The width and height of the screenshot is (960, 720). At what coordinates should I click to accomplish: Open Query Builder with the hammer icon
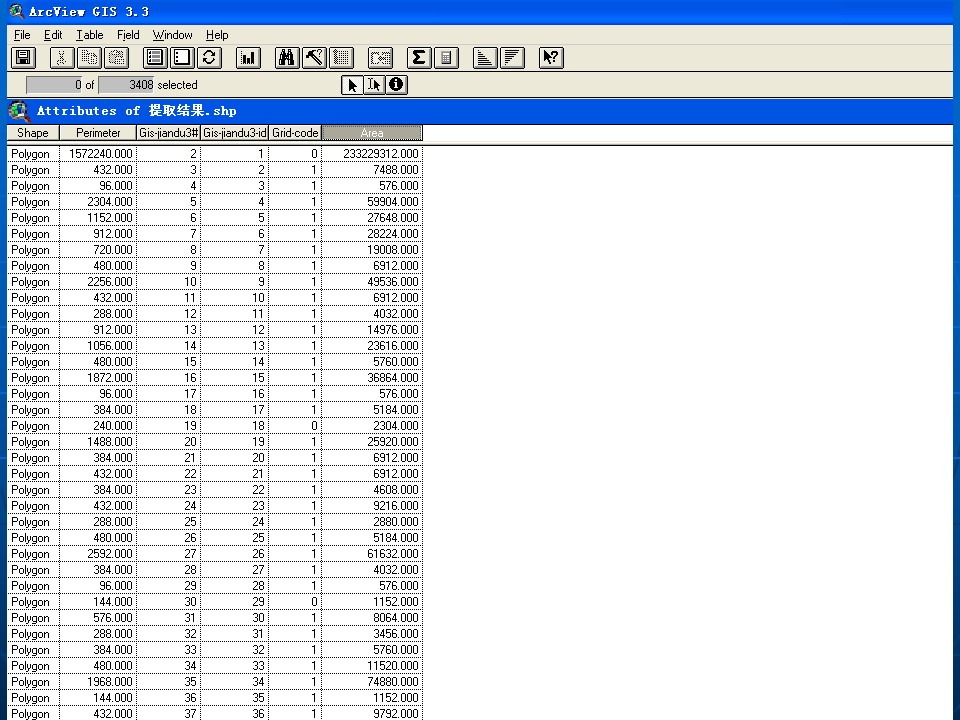pos(314,58)
